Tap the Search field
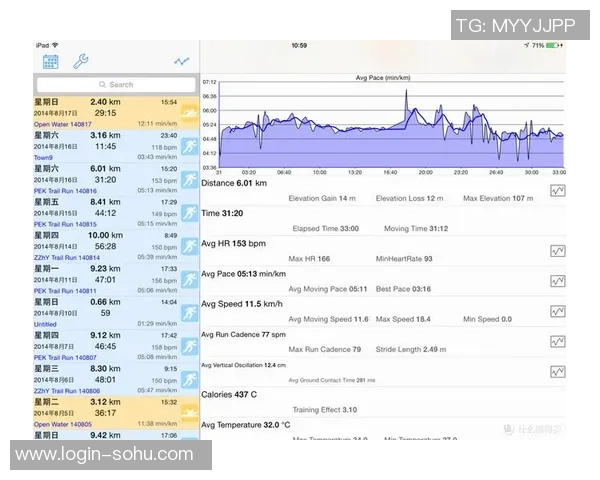The height and width of the screenshot is (480, 600). pos(115,85)
